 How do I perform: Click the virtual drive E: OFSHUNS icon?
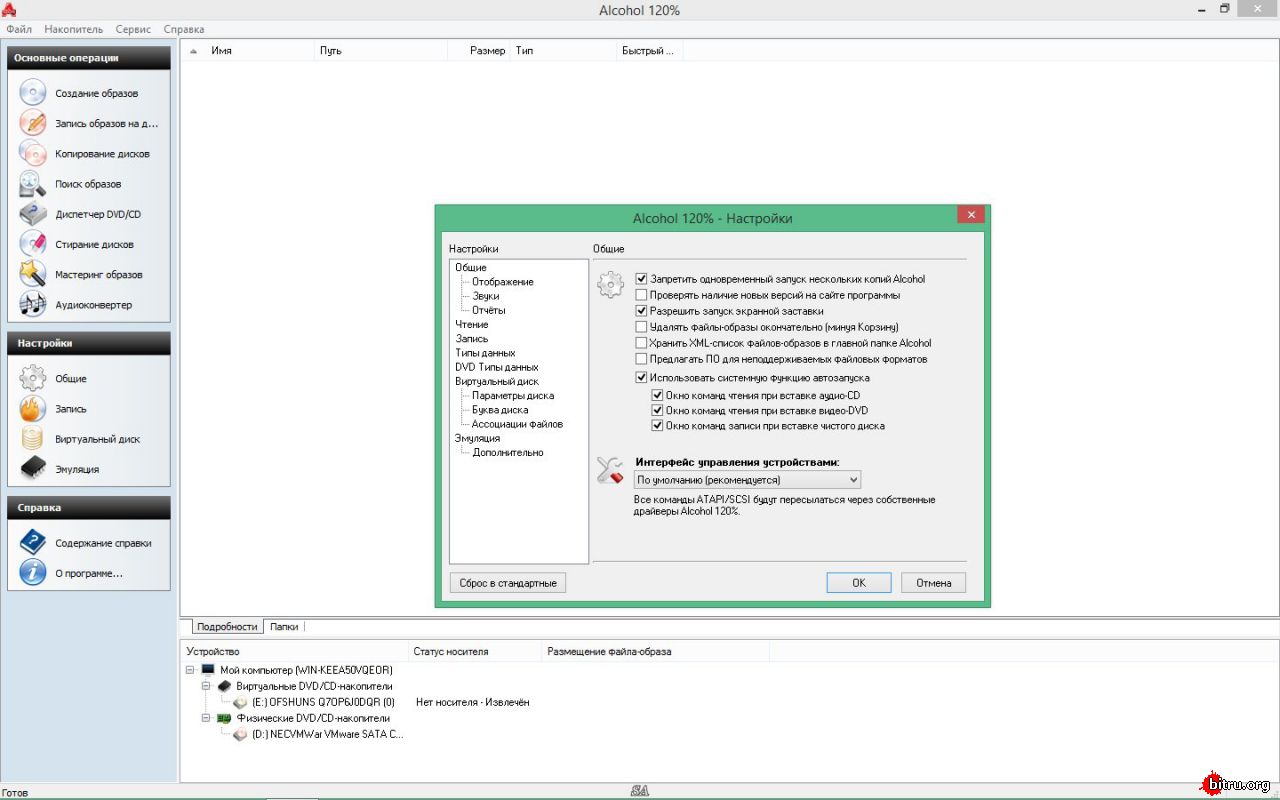pos(240,702)
